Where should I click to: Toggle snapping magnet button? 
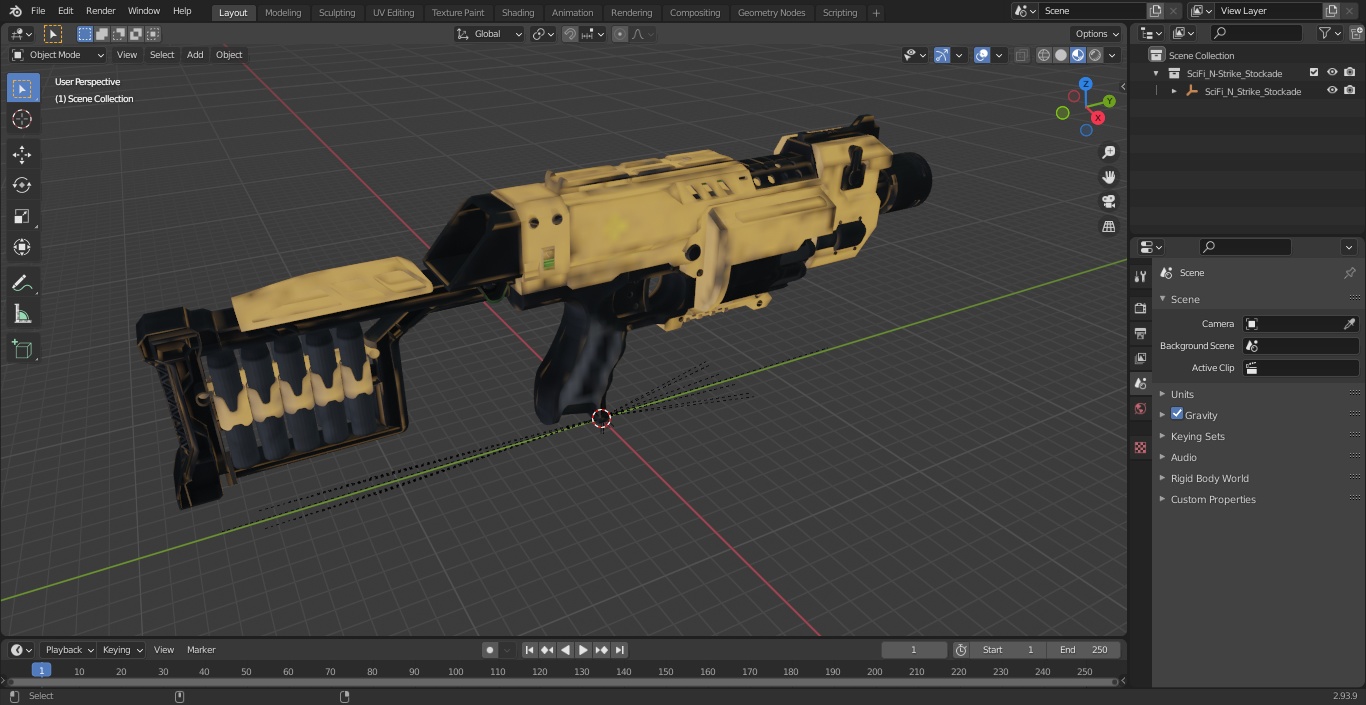pos(570,34)
